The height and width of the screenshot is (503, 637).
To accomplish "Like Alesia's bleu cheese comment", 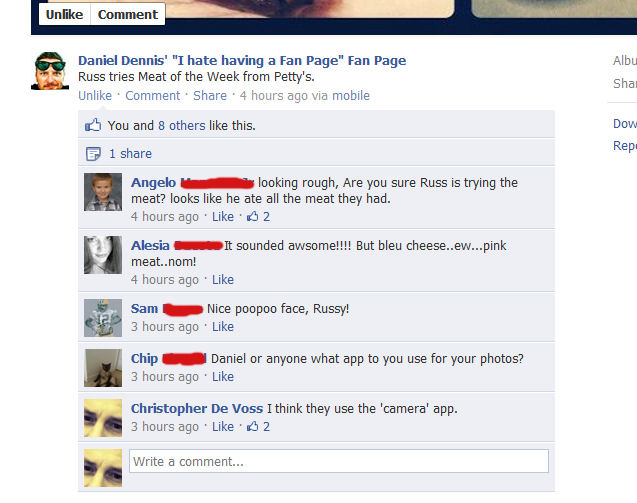I will [223, 280].
